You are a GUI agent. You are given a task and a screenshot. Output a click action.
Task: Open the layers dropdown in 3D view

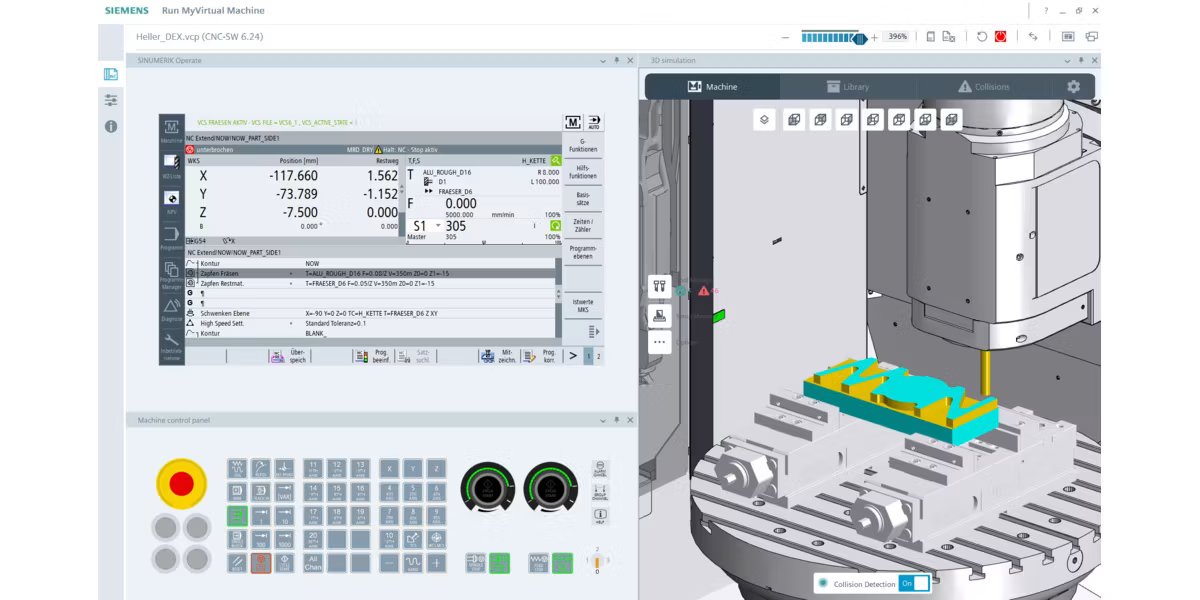click(x=764, y=119)
